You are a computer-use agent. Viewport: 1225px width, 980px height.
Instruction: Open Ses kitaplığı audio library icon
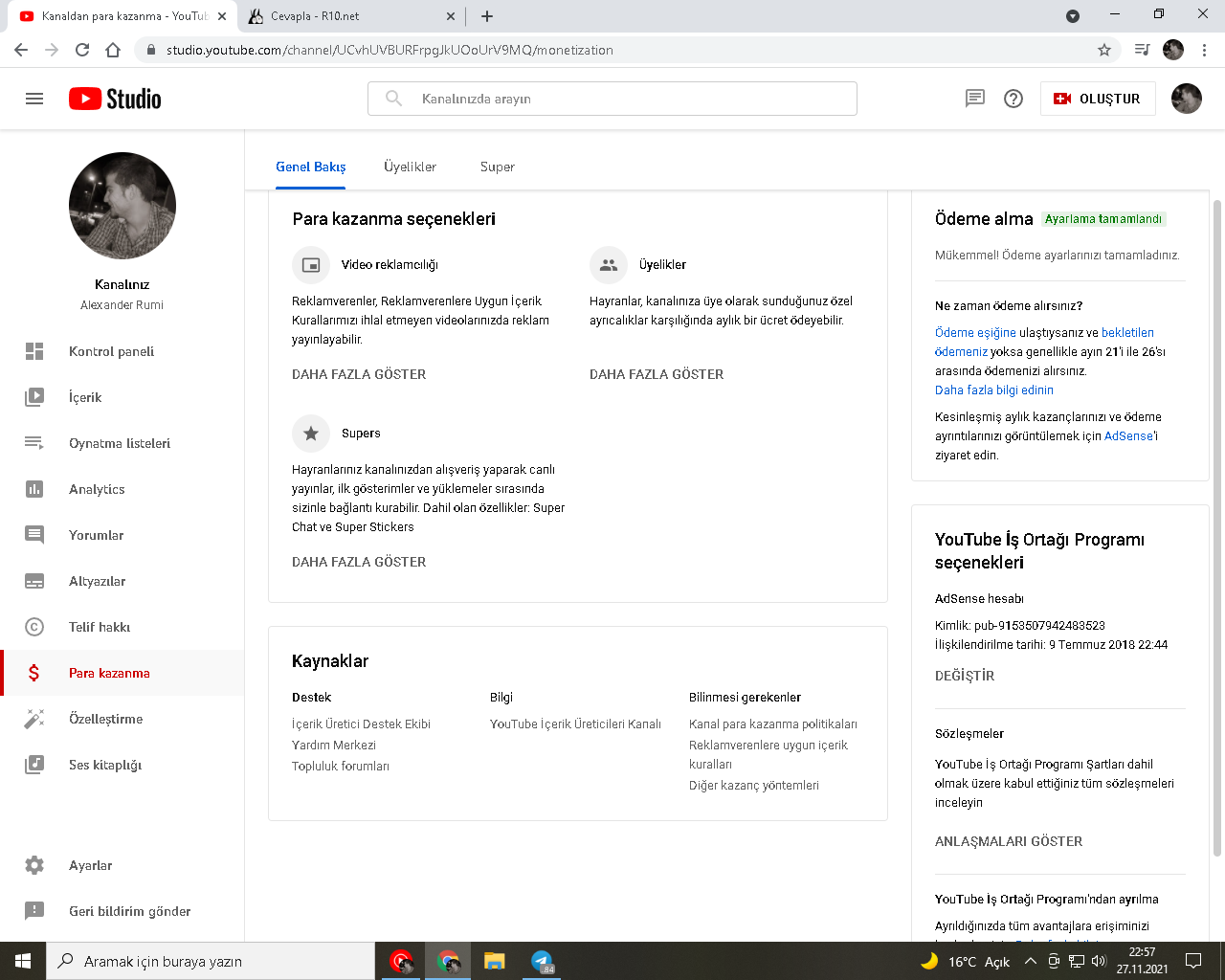click(34, 765)
